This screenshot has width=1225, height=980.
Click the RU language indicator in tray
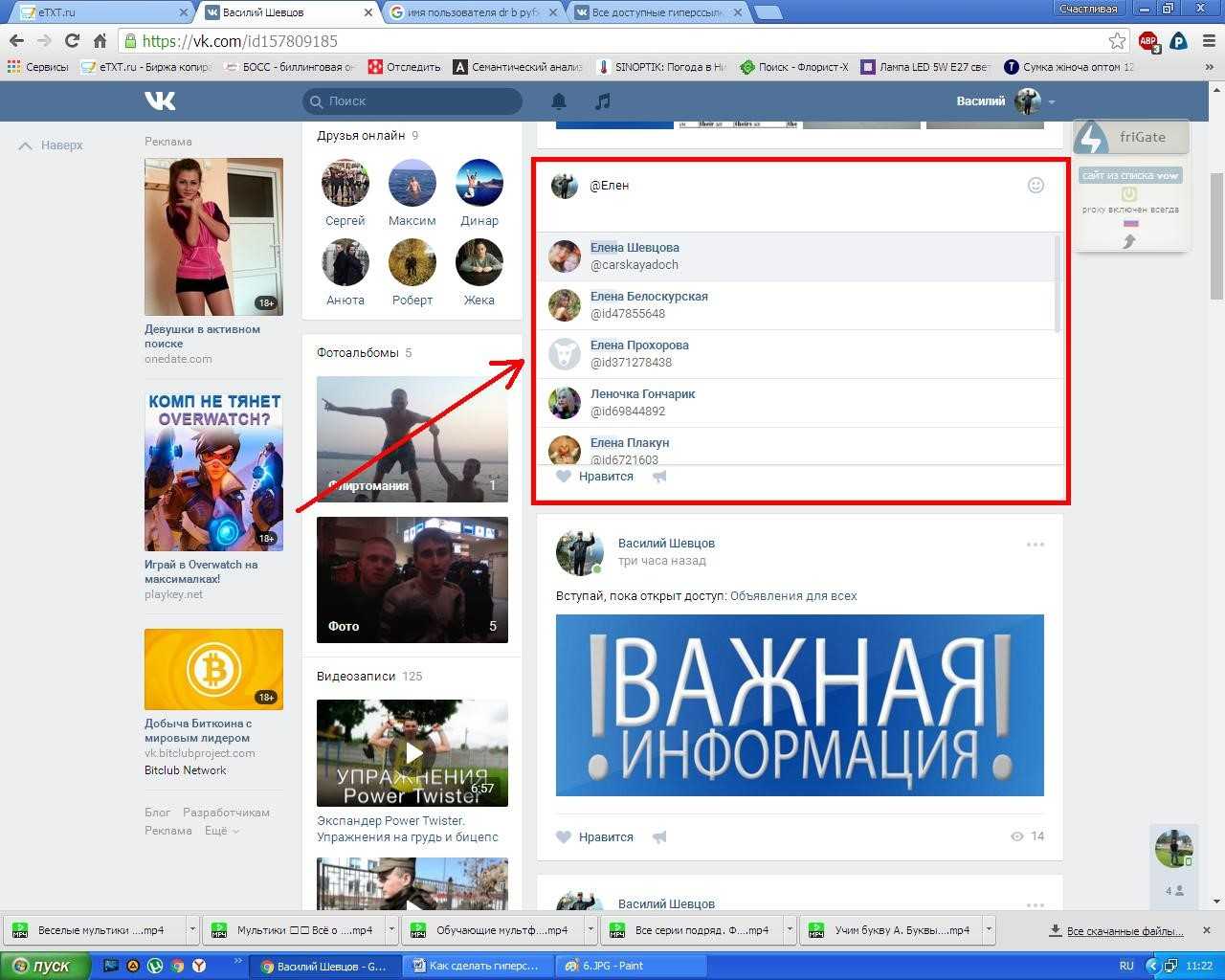click(1126, 966)
